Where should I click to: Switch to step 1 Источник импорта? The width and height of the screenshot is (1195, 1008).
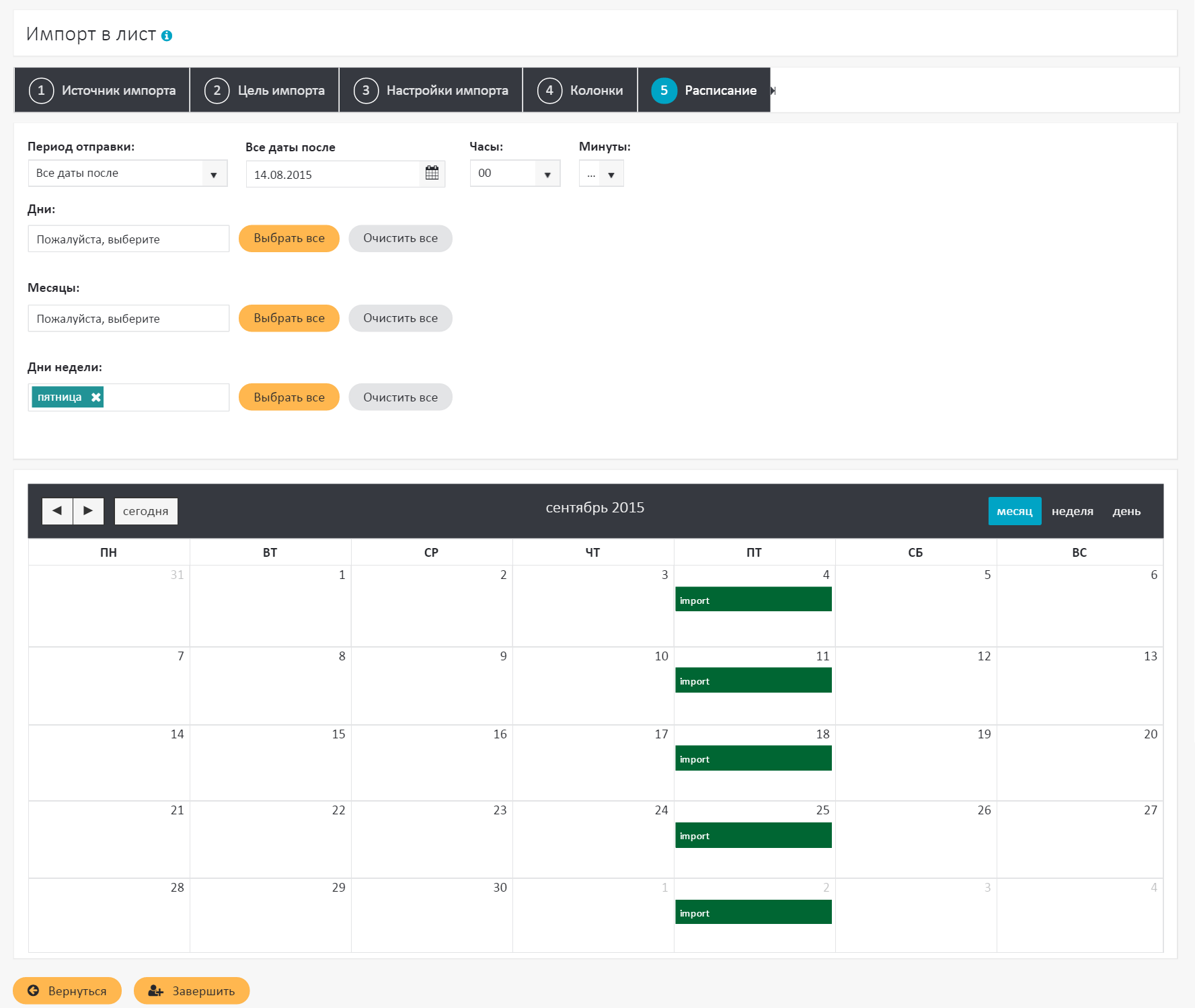102,90
